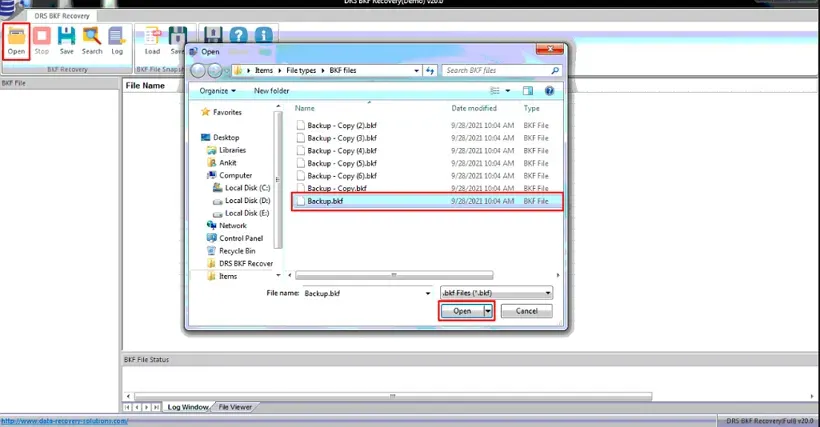Click the blue question mark help toolbar icon
This screenshot has width=820, height=427.
tap(238, 35)
